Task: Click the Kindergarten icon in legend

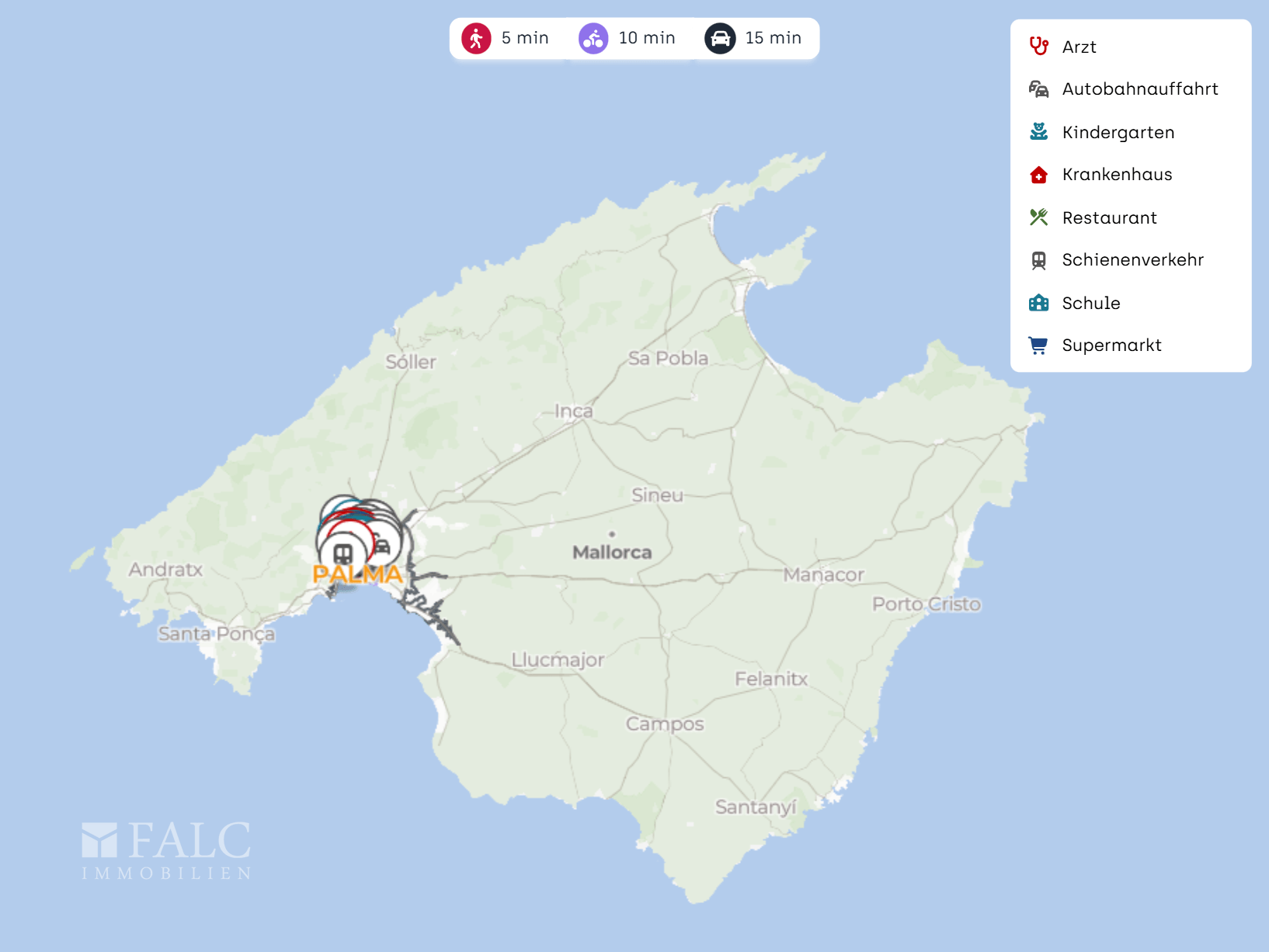Action: (x=1038, y=132)
